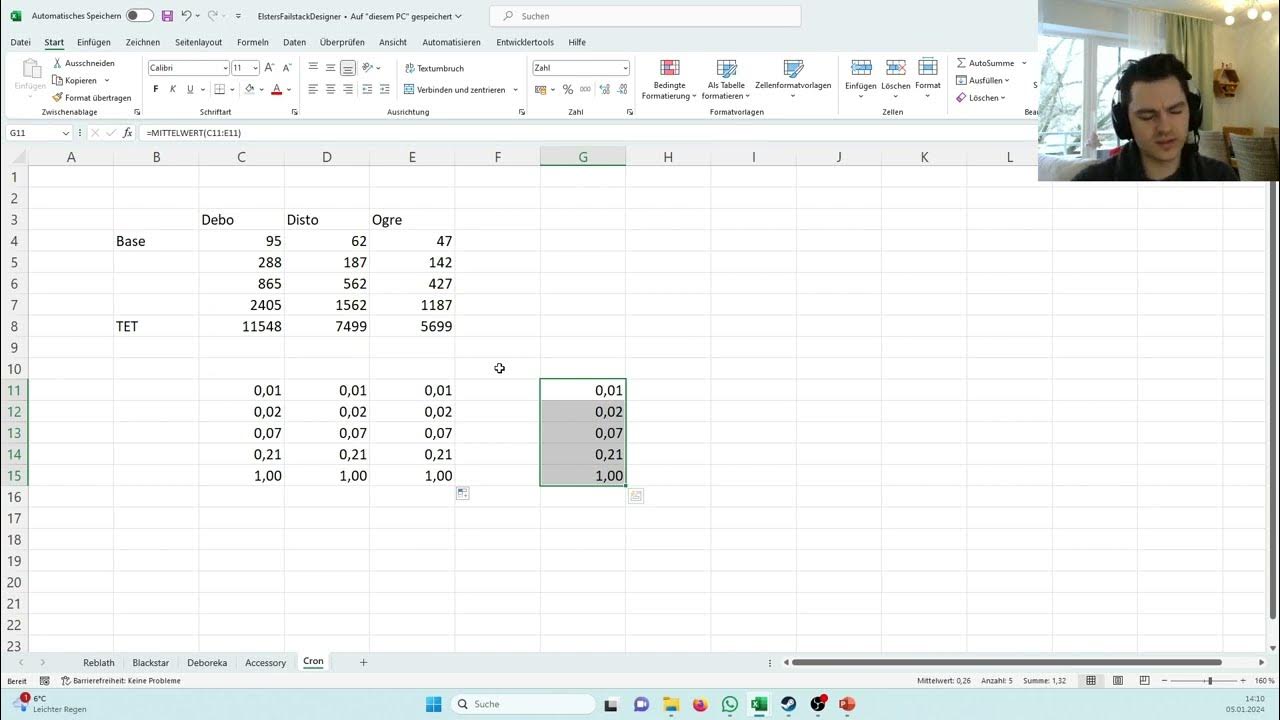Underline text with the U button
Screen dimensions: 1280x720
(x=190, y=89)
